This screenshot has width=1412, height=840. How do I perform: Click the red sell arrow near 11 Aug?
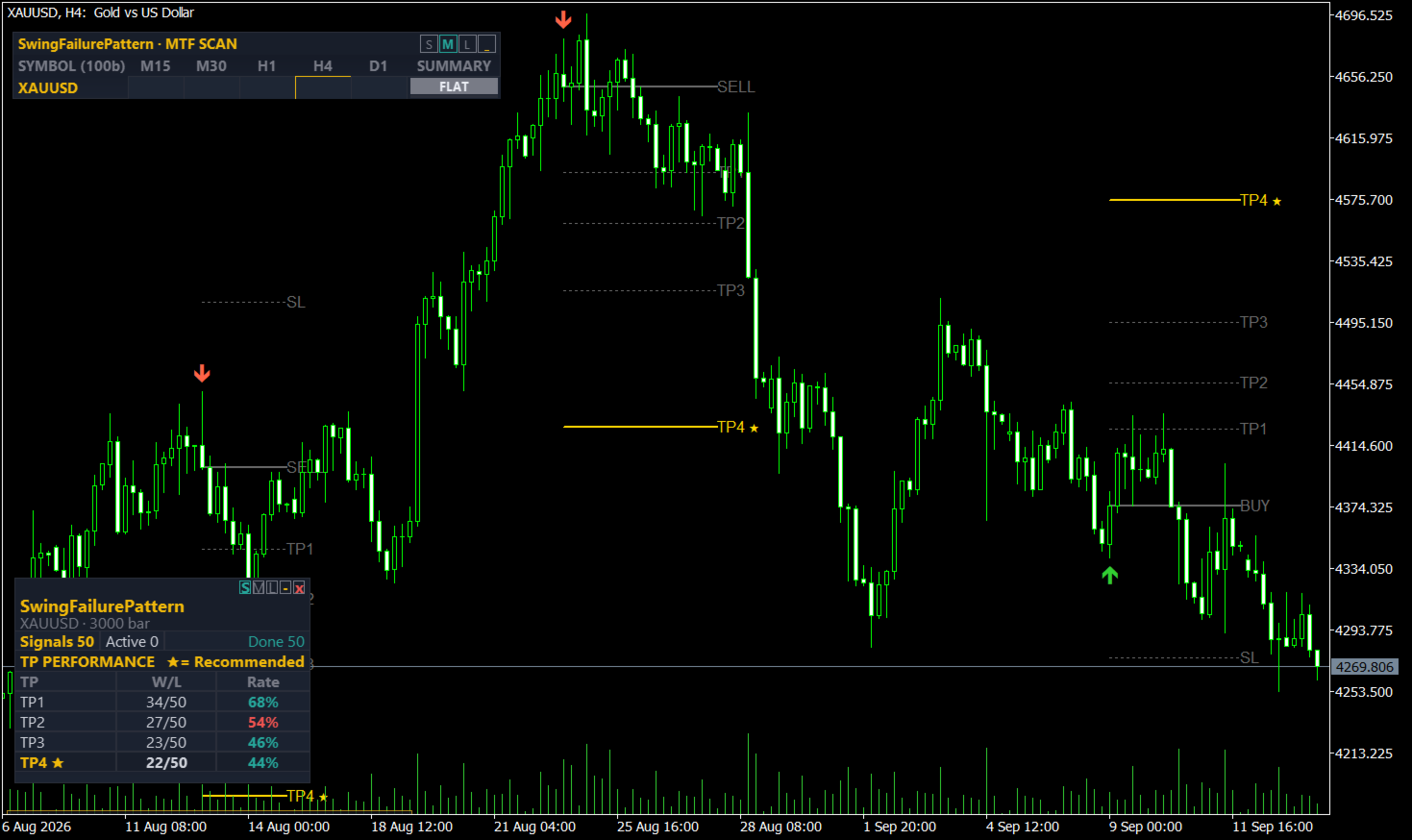coord(202,373)
